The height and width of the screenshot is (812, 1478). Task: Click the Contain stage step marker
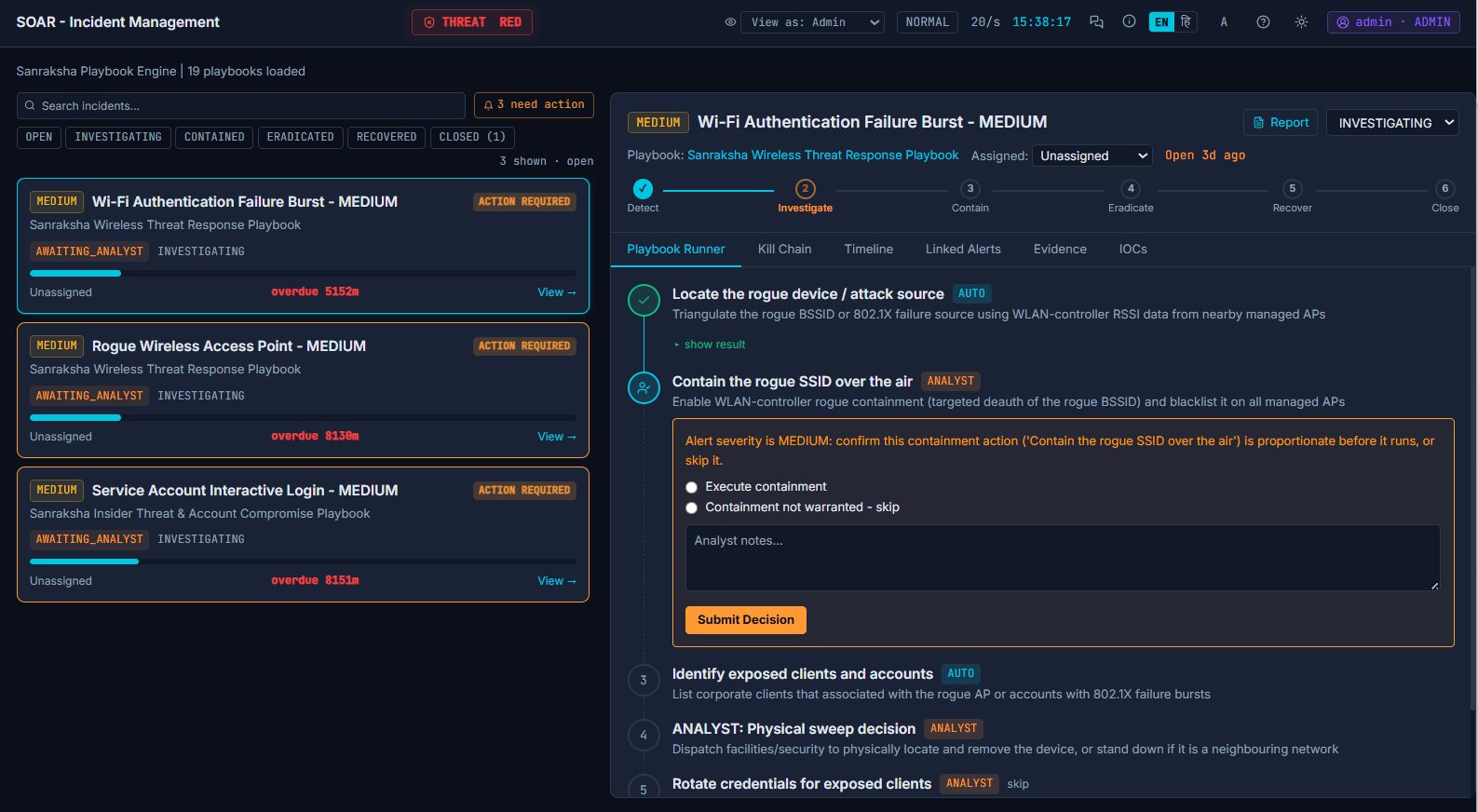pyautogui.click(x=970, y=189)
